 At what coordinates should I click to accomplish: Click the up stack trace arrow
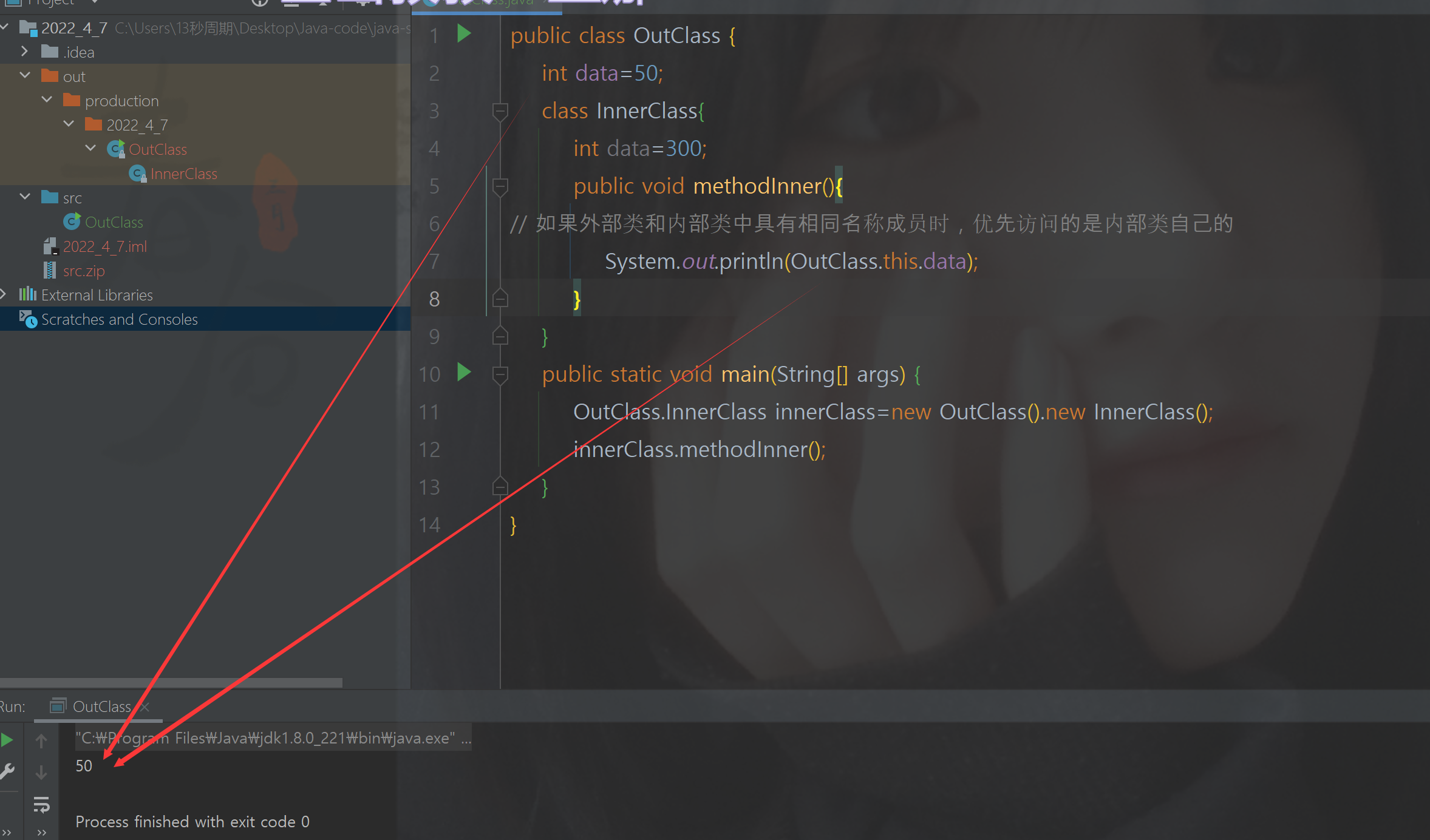click(x=41, y=740)
